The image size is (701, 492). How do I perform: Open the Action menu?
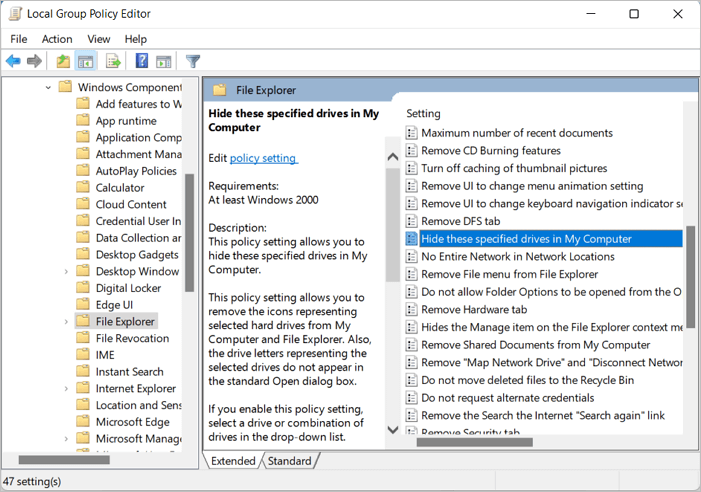pyautogui.click(x=57, y=39)
